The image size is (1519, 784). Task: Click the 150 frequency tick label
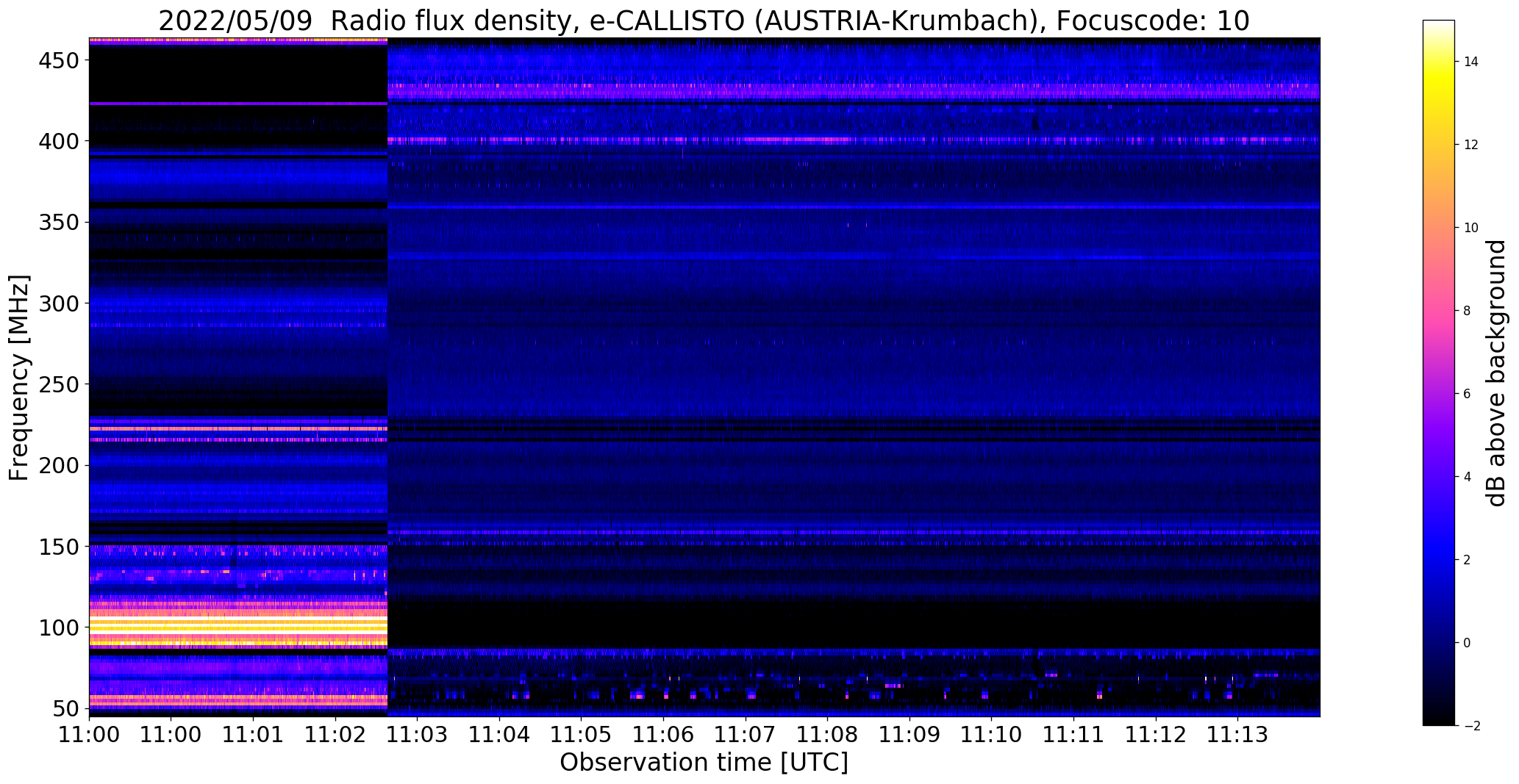(x=57, y=547)
